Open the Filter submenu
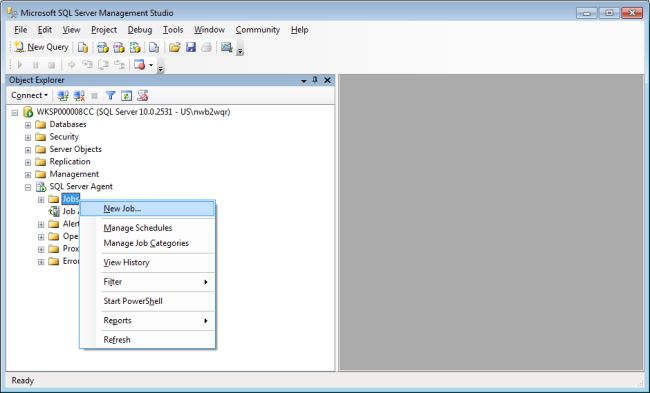The image size is (650, 393). 148,282
